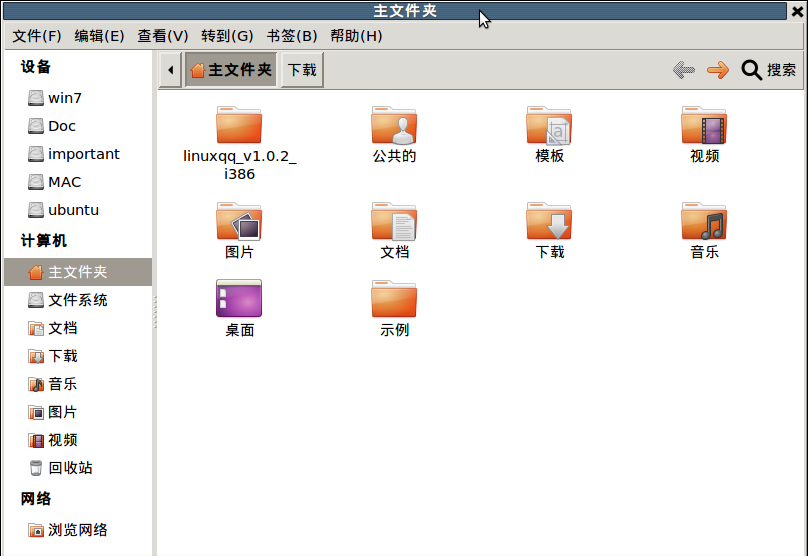Click the 下载 path bar button

pos(302,70)
